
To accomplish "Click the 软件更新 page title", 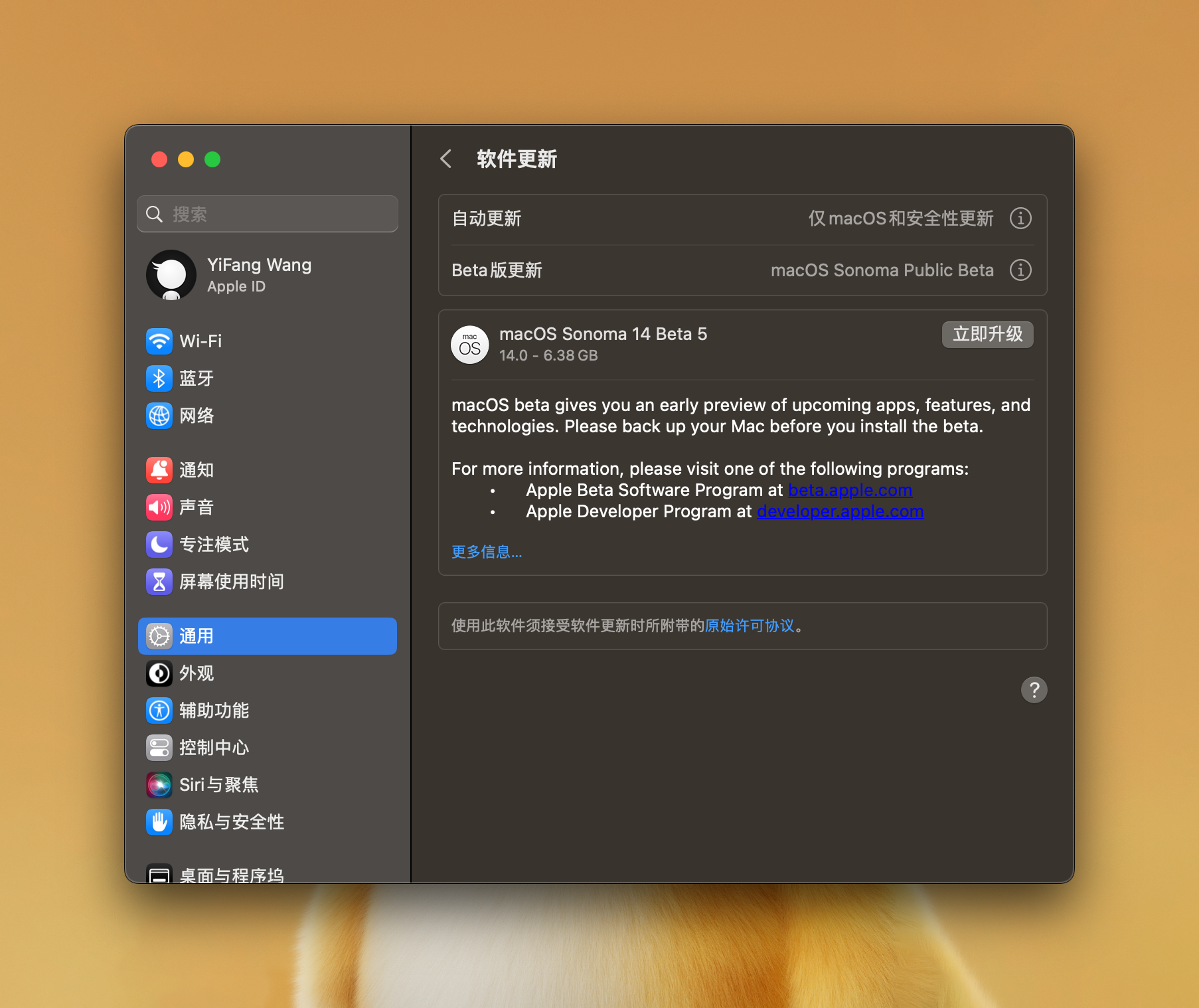I will click(517, 159).
